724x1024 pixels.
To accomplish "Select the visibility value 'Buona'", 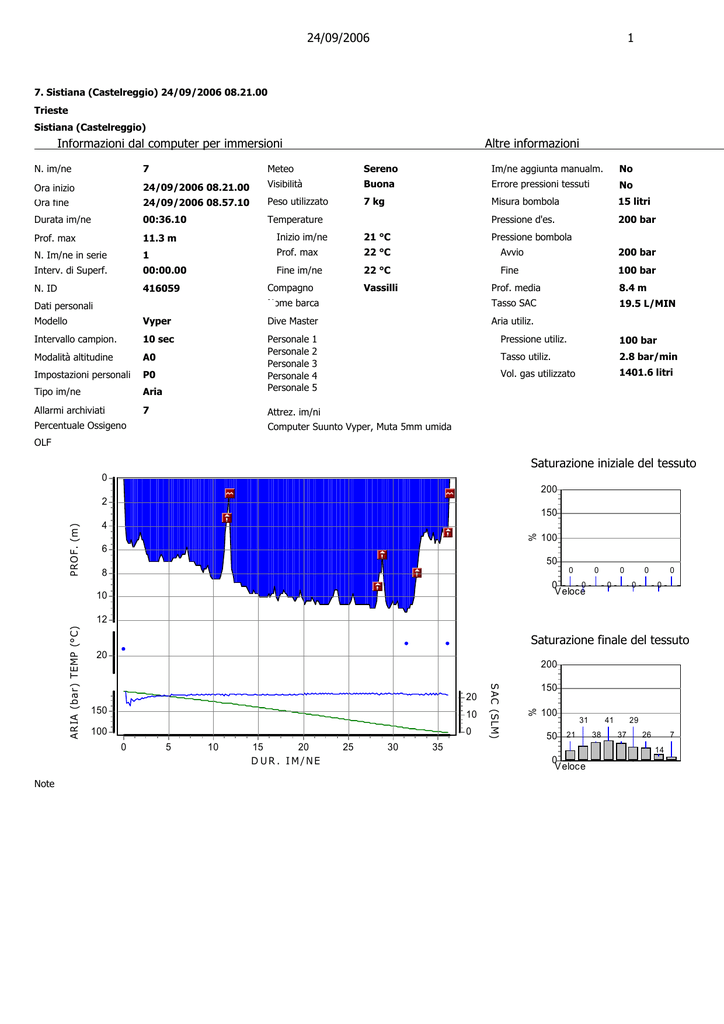I will (x=379, y=184).
